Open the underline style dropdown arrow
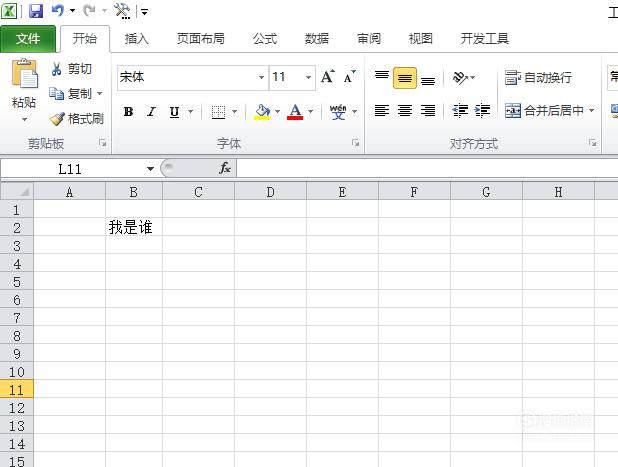 coord(191,112)
